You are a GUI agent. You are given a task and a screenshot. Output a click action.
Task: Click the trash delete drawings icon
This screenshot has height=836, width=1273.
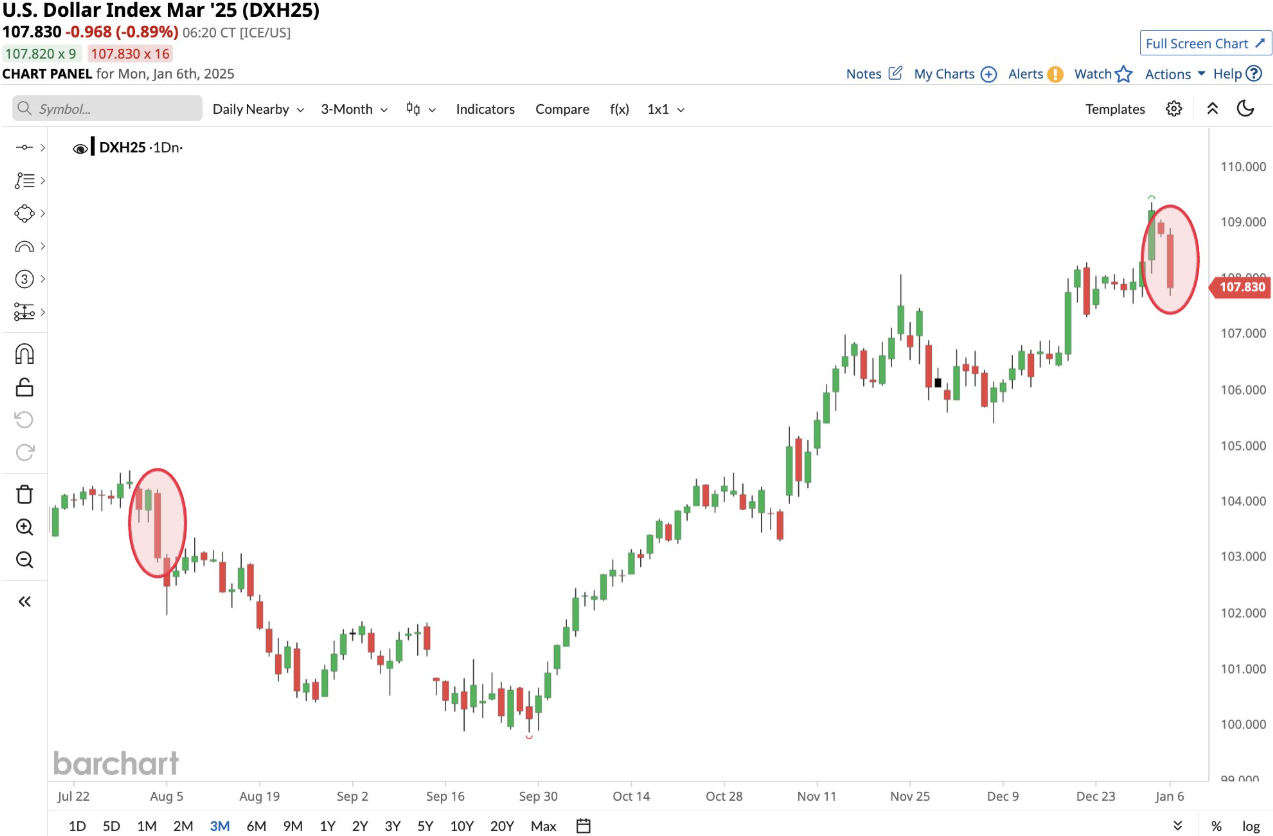25,494
